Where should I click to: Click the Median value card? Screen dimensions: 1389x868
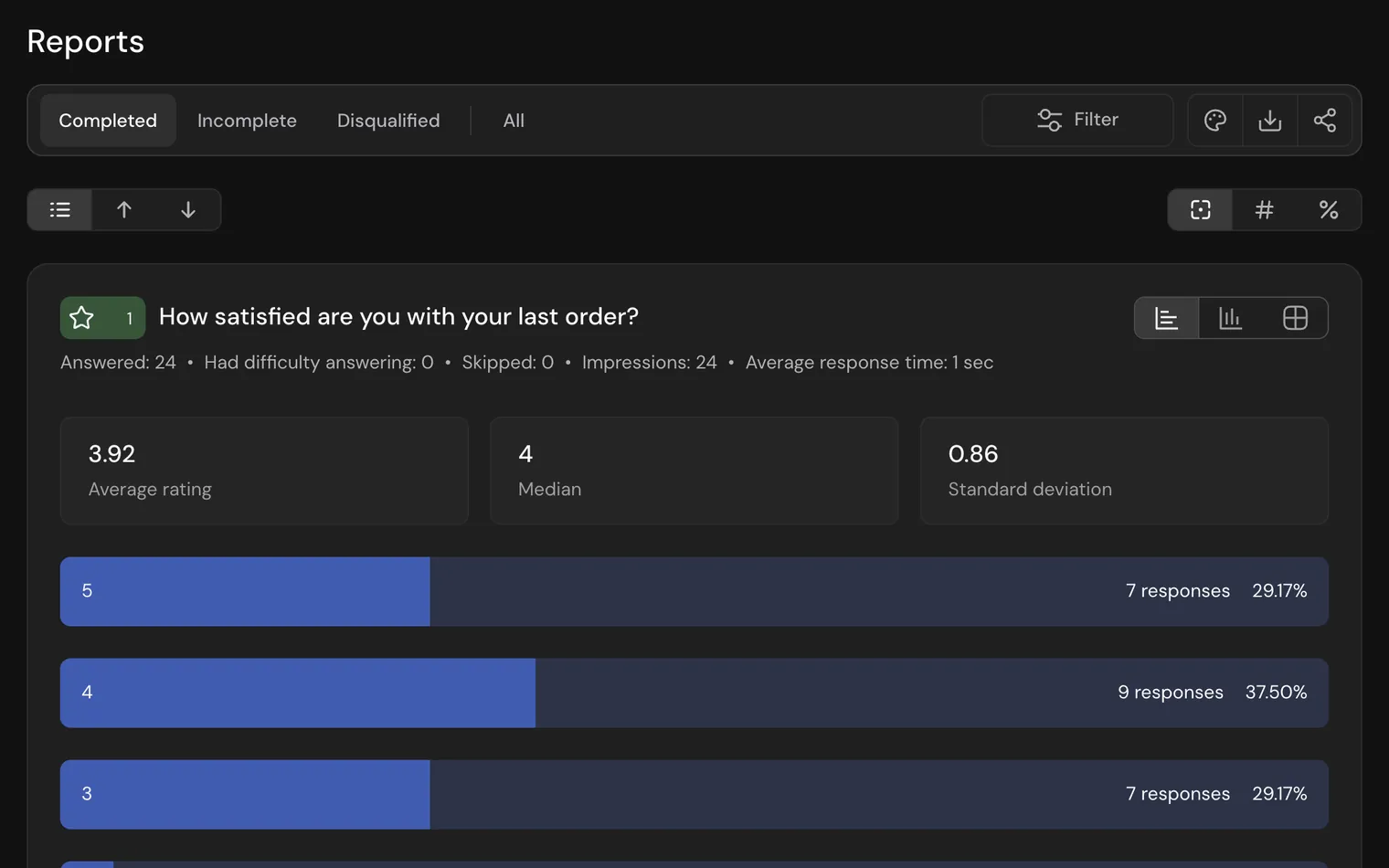point(694,471)
